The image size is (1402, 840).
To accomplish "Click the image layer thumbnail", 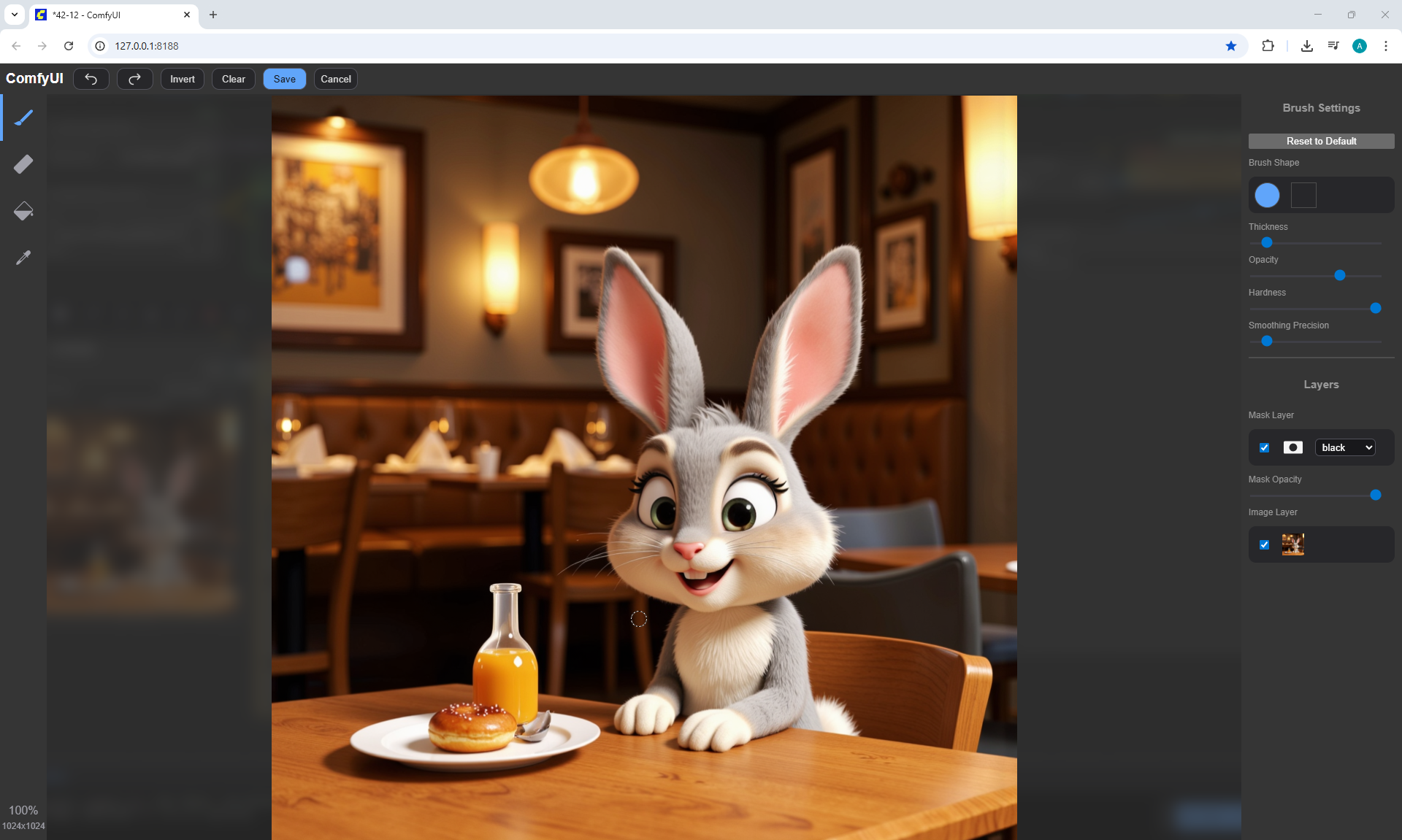I will [1292, 544].
